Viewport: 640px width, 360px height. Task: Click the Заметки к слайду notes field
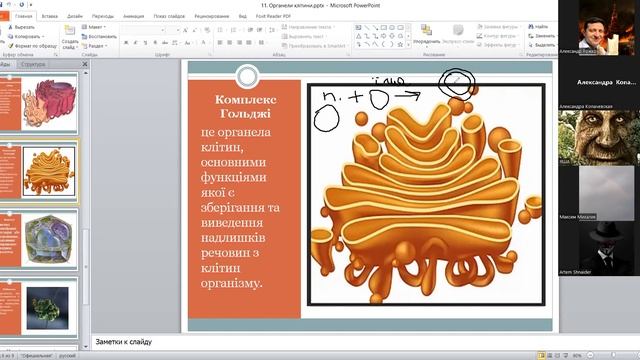pyautogui.click(x=324, y=342)
